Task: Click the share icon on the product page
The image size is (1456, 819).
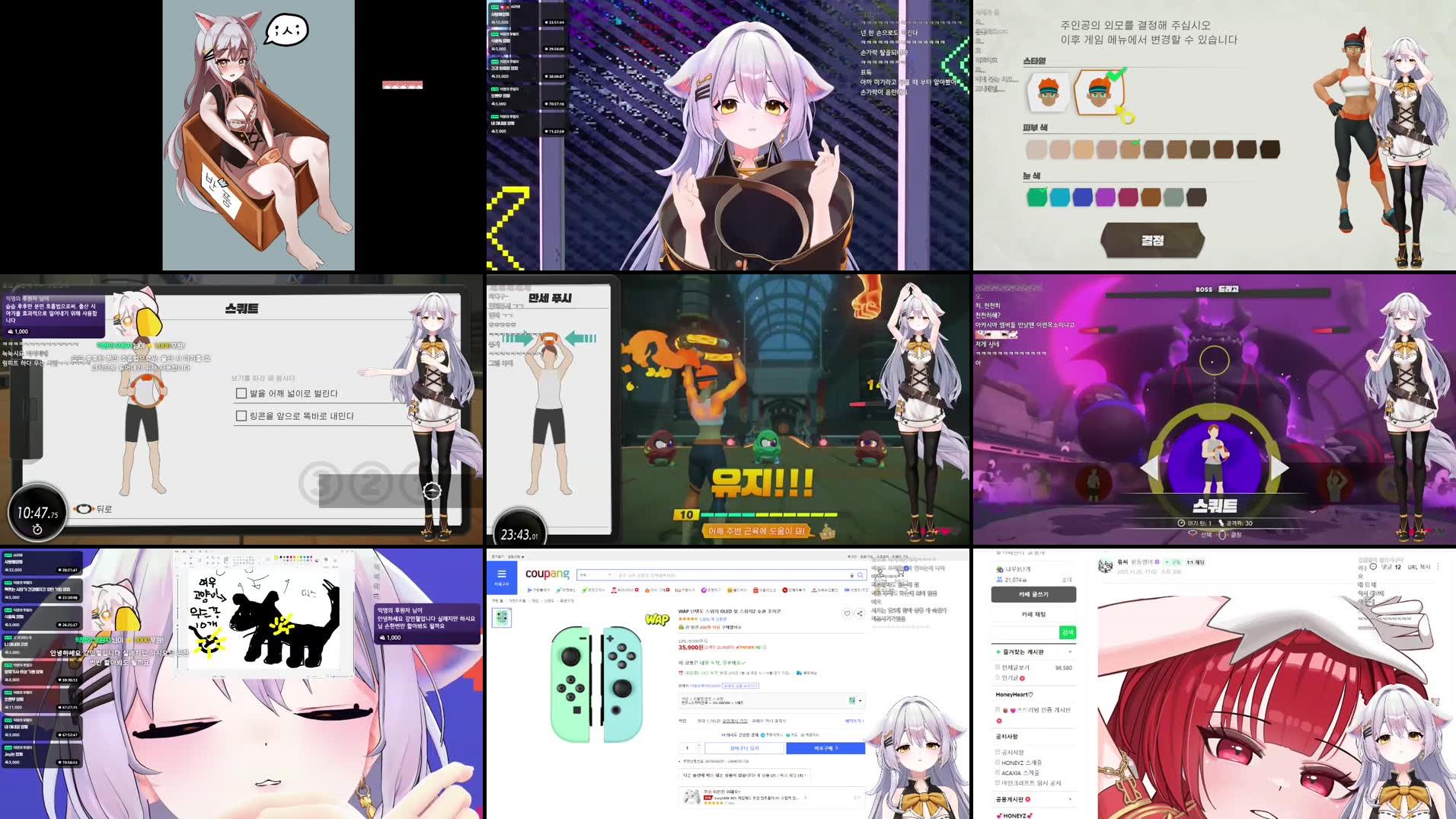Action: 860,613
